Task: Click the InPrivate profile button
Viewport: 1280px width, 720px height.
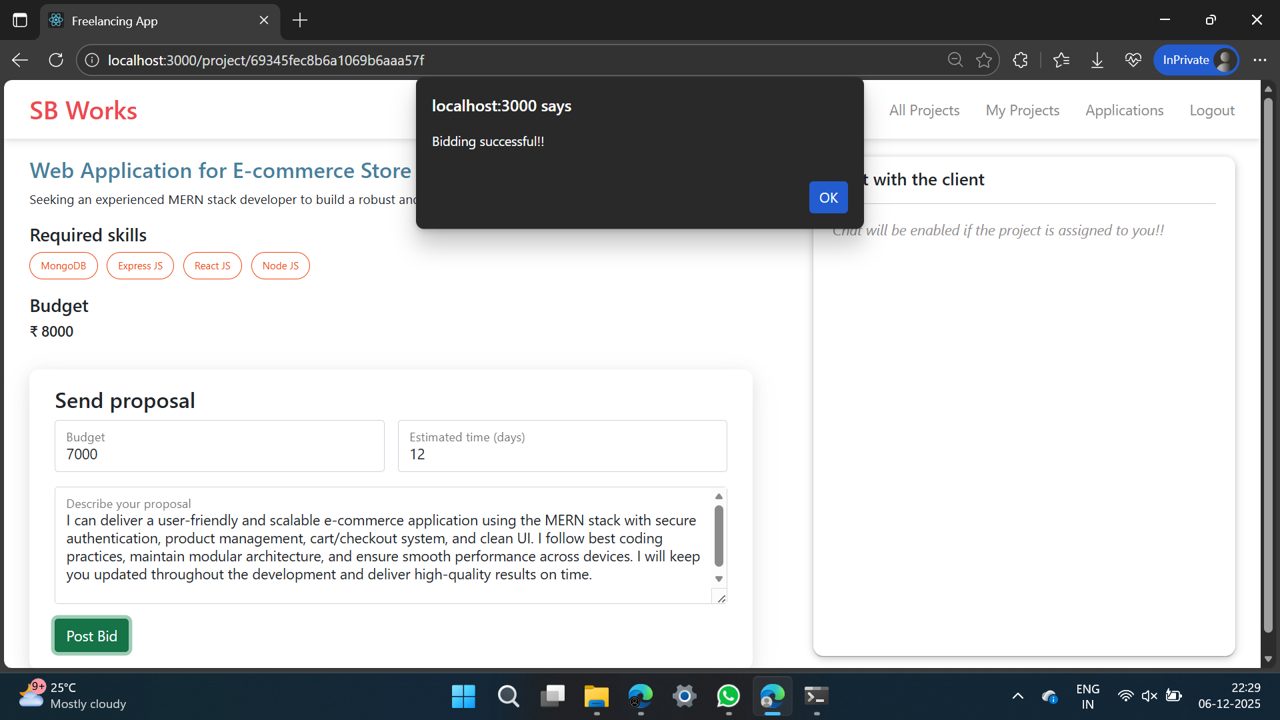Action: tap(1196, 60)
